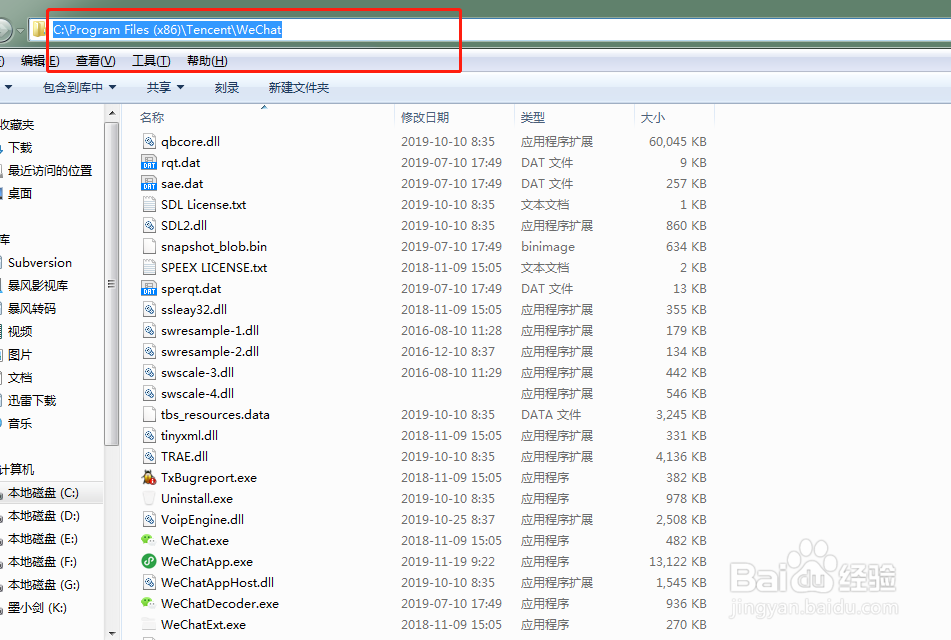Click the Uninstall.exe icon

149,499
